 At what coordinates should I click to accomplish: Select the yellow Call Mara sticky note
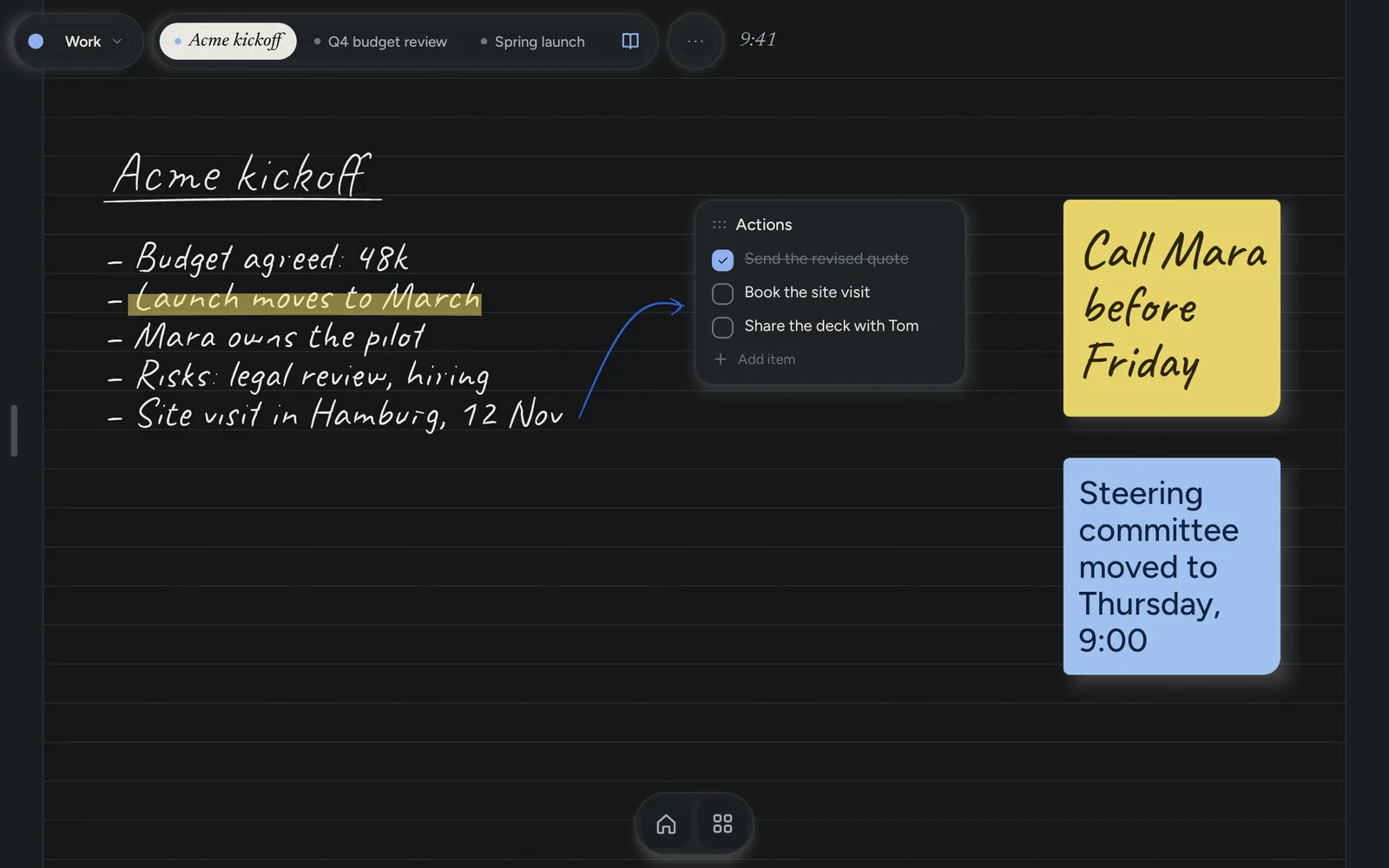(1172, 308)
